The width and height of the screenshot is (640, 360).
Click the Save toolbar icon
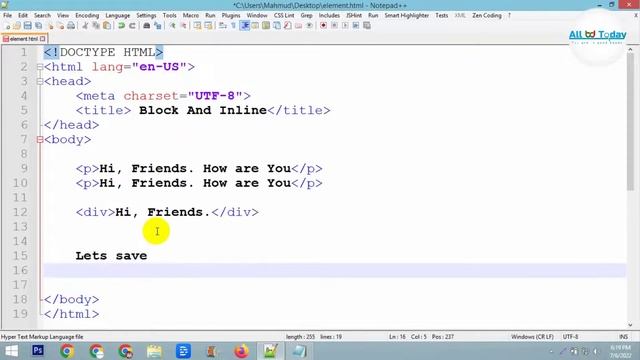click(27, 26)
